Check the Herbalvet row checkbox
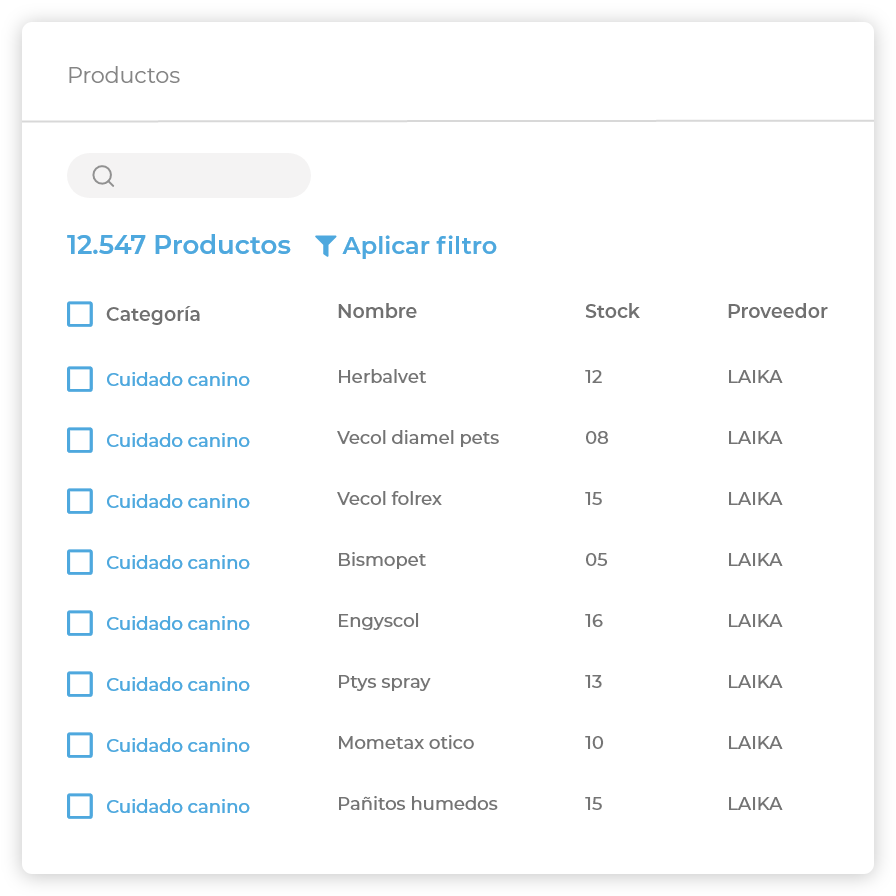This screenshot has height=896, width=896. pos(80,379)
